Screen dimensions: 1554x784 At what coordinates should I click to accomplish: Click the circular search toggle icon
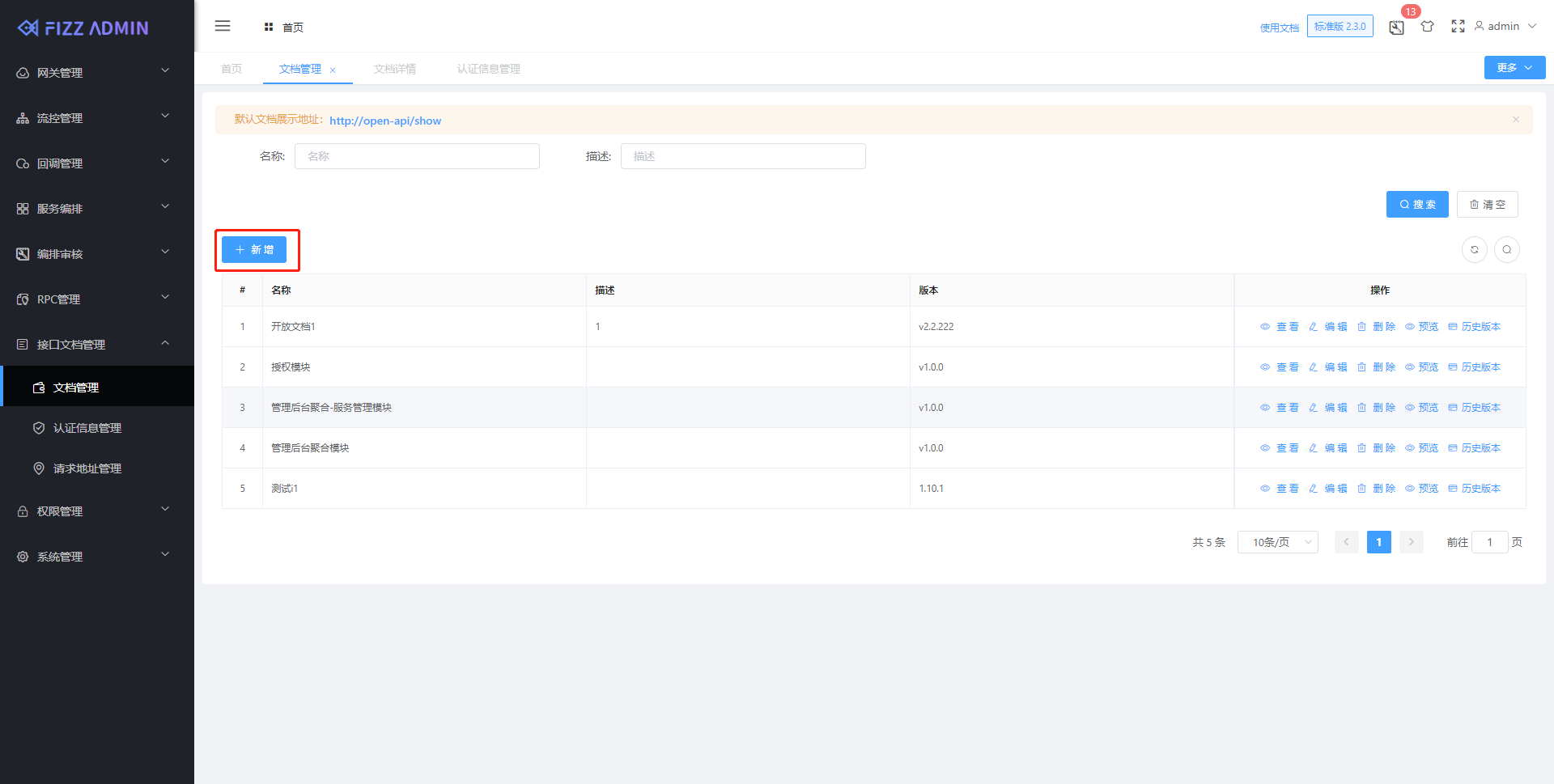1506,250
